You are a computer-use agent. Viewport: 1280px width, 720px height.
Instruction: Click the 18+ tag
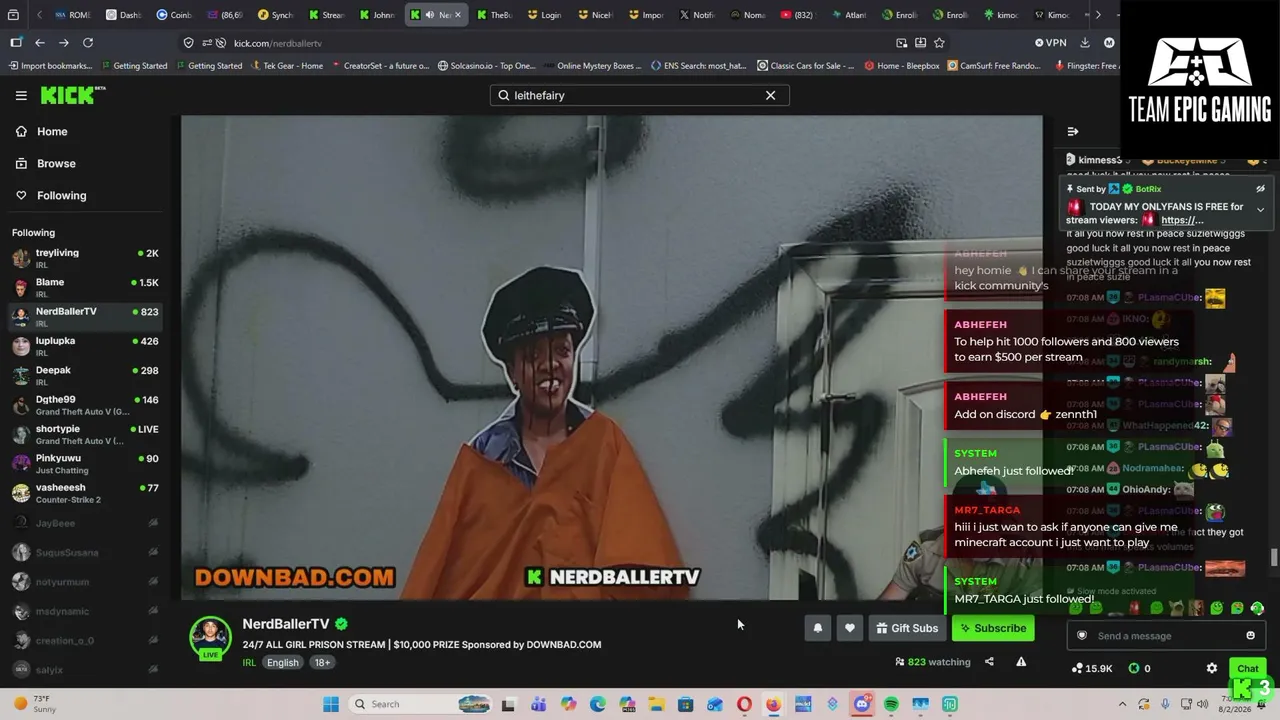coord(322,662)
